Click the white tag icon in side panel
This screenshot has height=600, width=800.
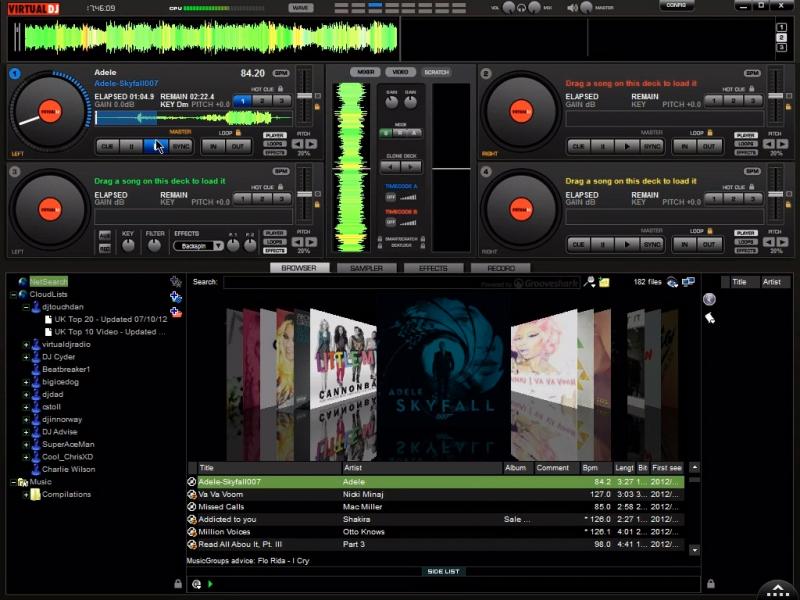tap(709, 318)
